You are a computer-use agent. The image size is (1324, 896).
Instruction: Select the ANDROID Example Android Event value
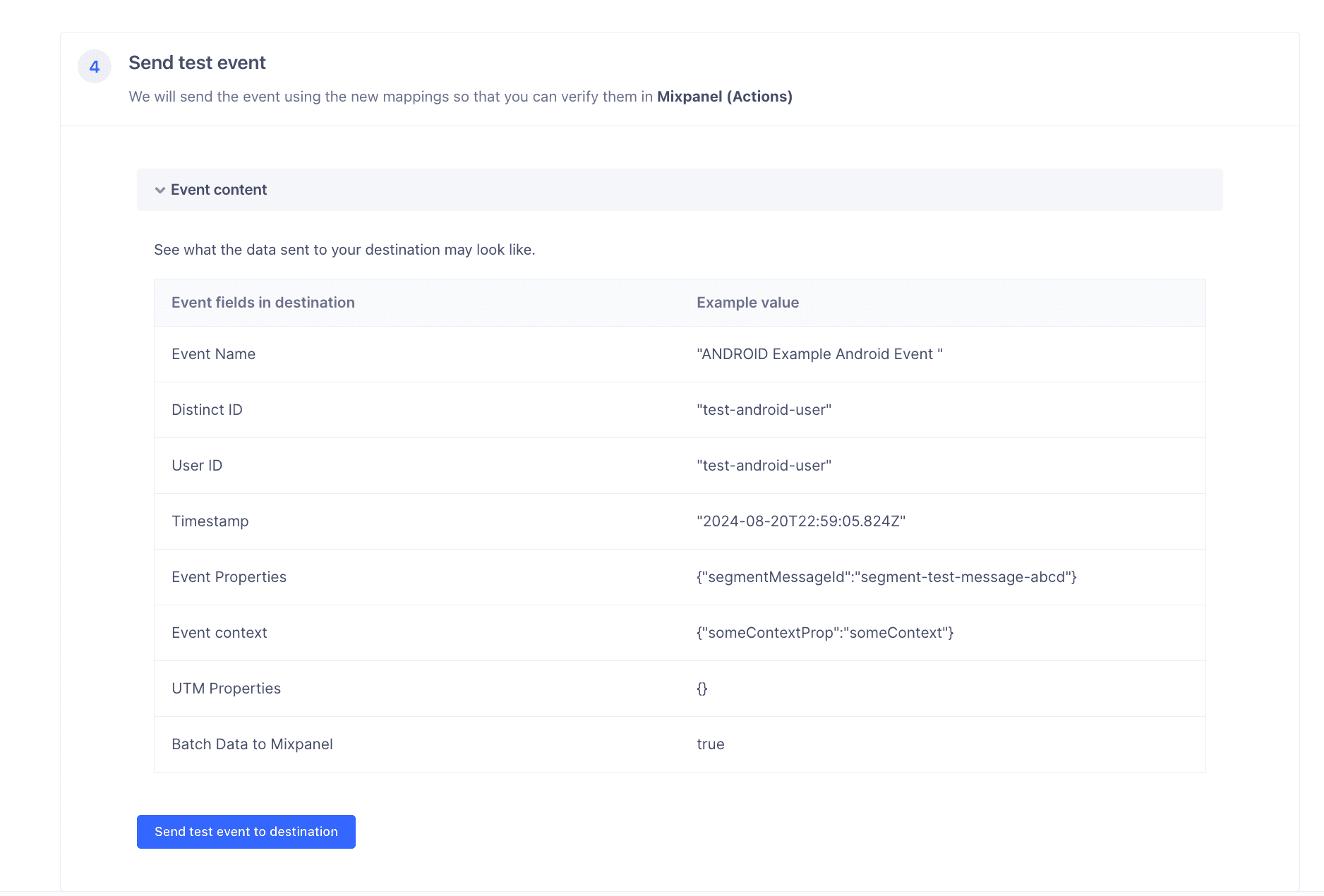coord(819,353)
